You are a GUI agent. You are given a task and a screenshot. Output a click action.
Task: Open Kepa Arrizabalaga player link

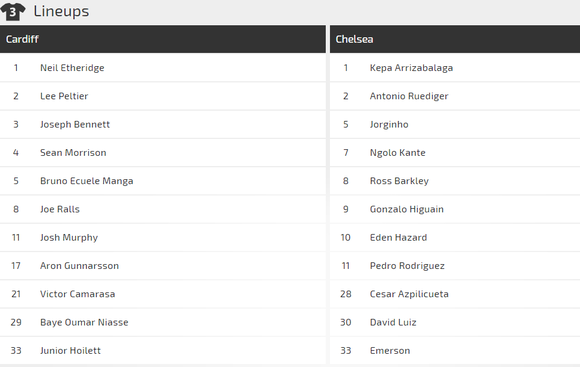[x=411, y=68]
